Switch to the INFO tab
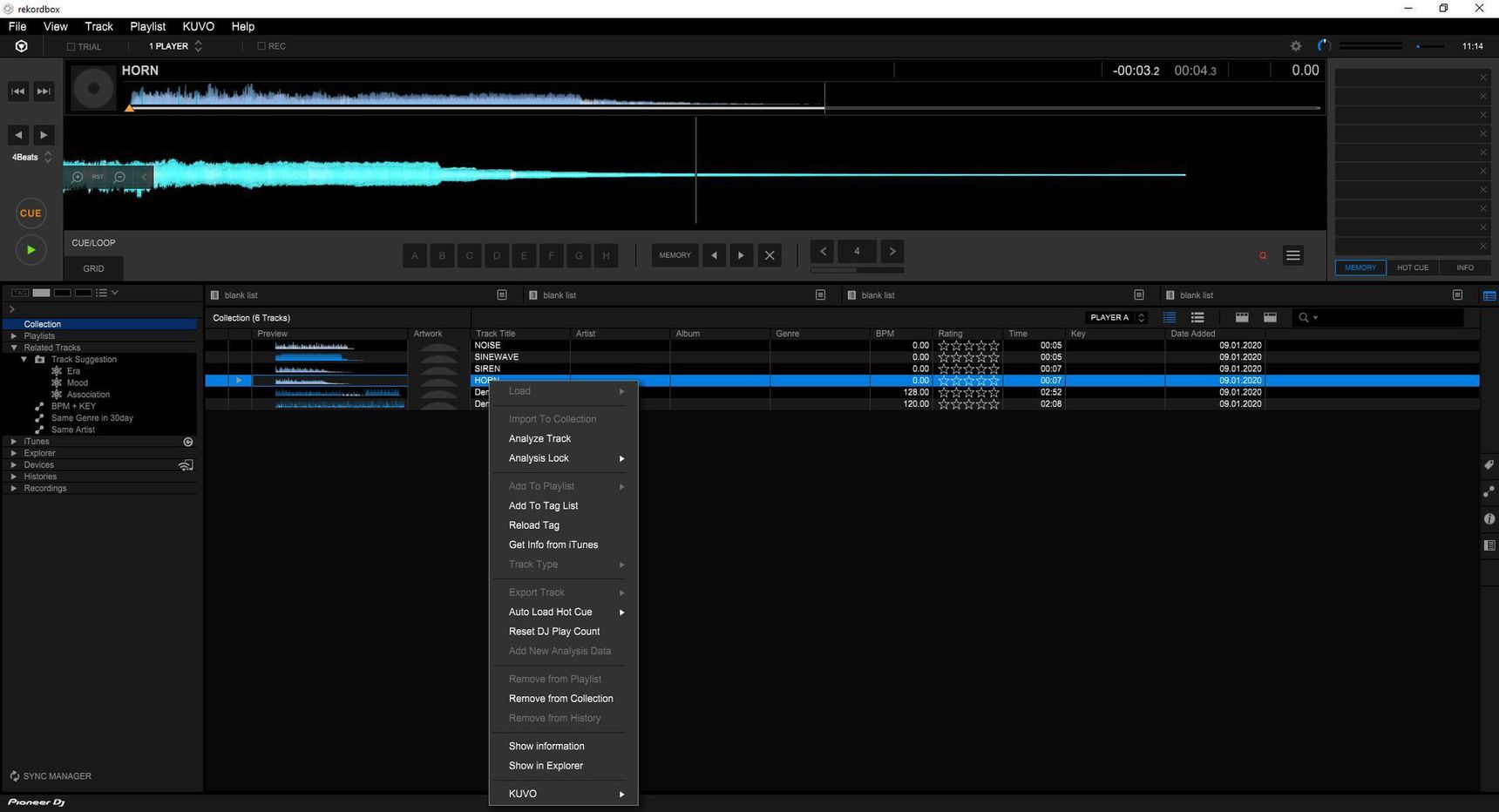The height and width of the screenshot is (812, 1499). click(1465, 267)
